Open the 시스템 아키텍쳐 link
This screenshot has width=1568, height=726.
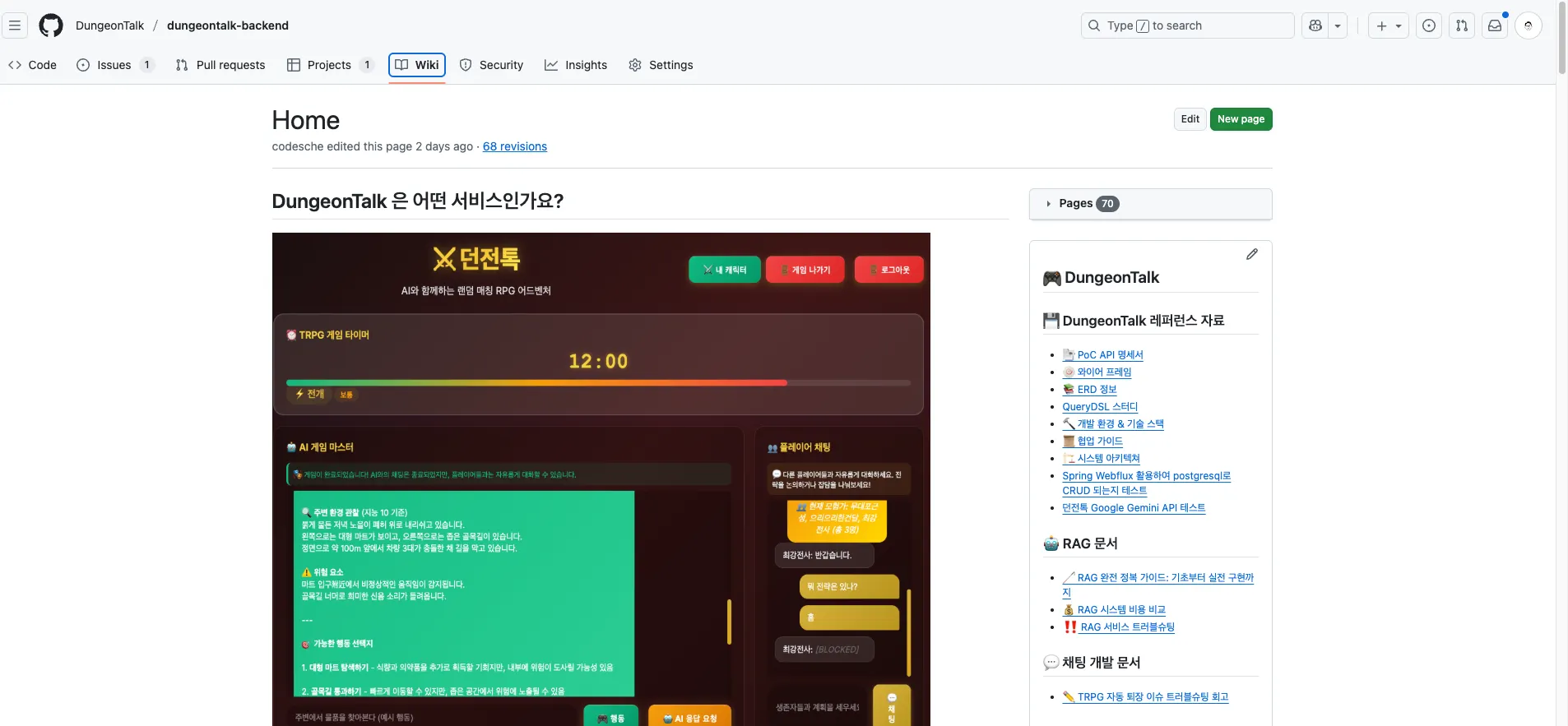(1101, 459)
